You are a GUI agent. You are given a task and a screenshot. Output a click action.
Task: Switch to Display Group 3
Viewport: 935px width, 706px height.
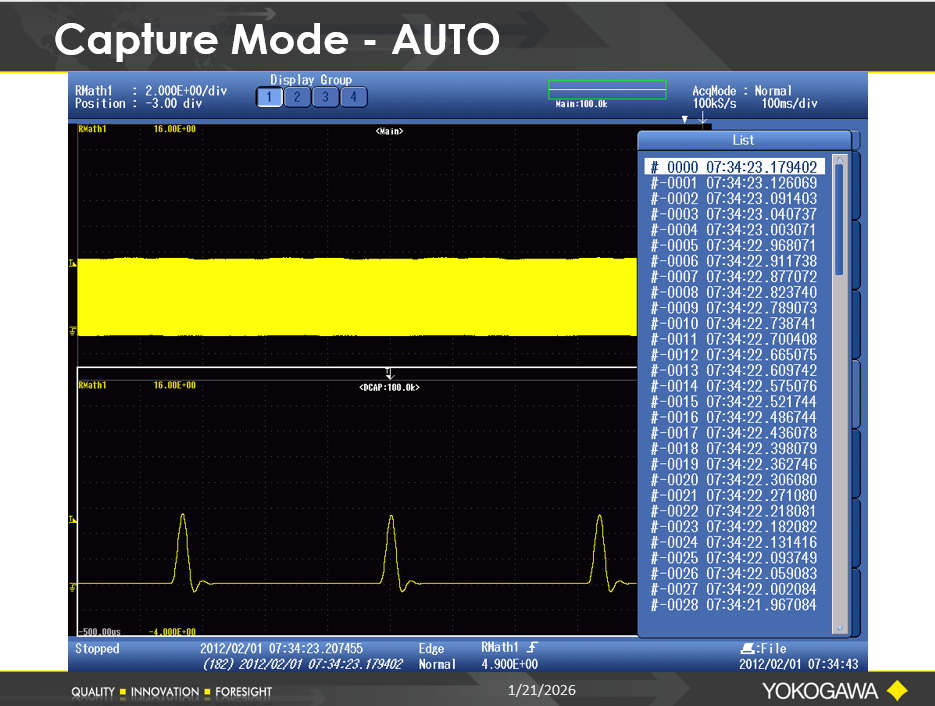[325, 97]
